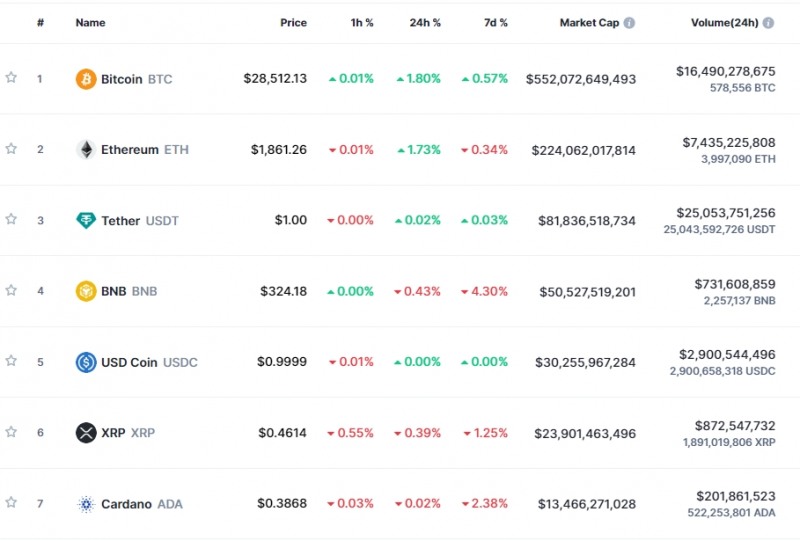Click the Ethereum logo icon

(x=86, y=150)
